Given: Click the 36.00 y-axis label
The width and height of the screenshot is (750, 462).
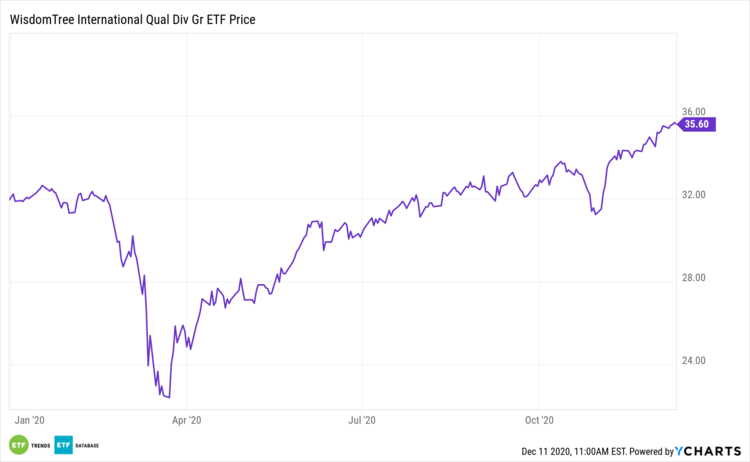Looking at the screenshot, I should point(694,112).
